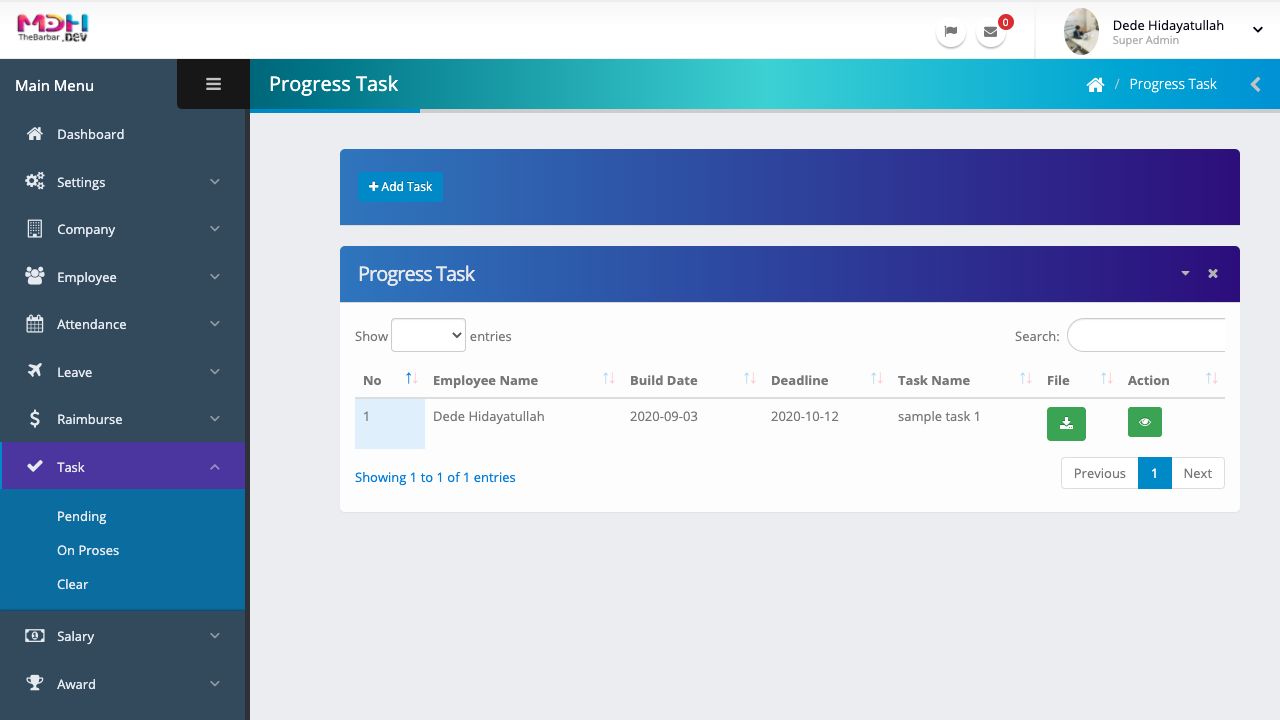Viewport: 1280px width, 720px height.
Task: Select page 1 in pagination
Action: pos(1154,473)
